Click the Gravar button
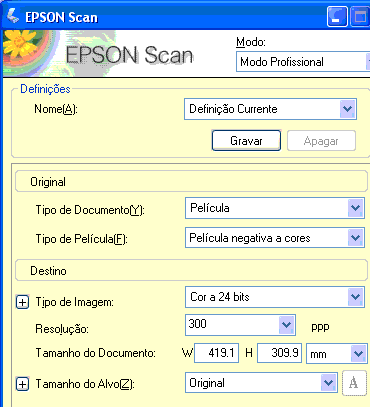 click(246, 141)
